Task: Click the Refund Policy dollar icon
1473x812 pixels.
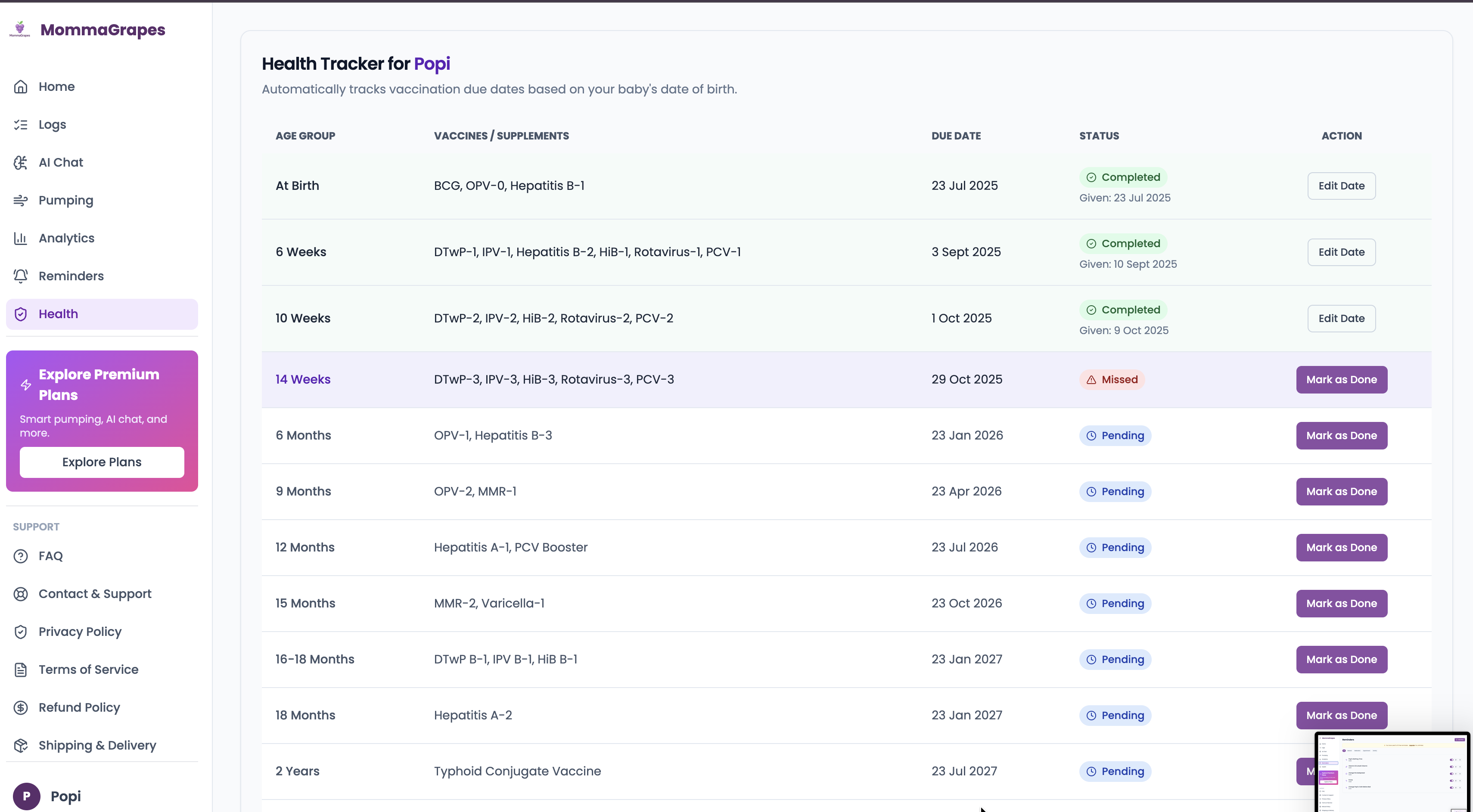Action: pos(21,707)
